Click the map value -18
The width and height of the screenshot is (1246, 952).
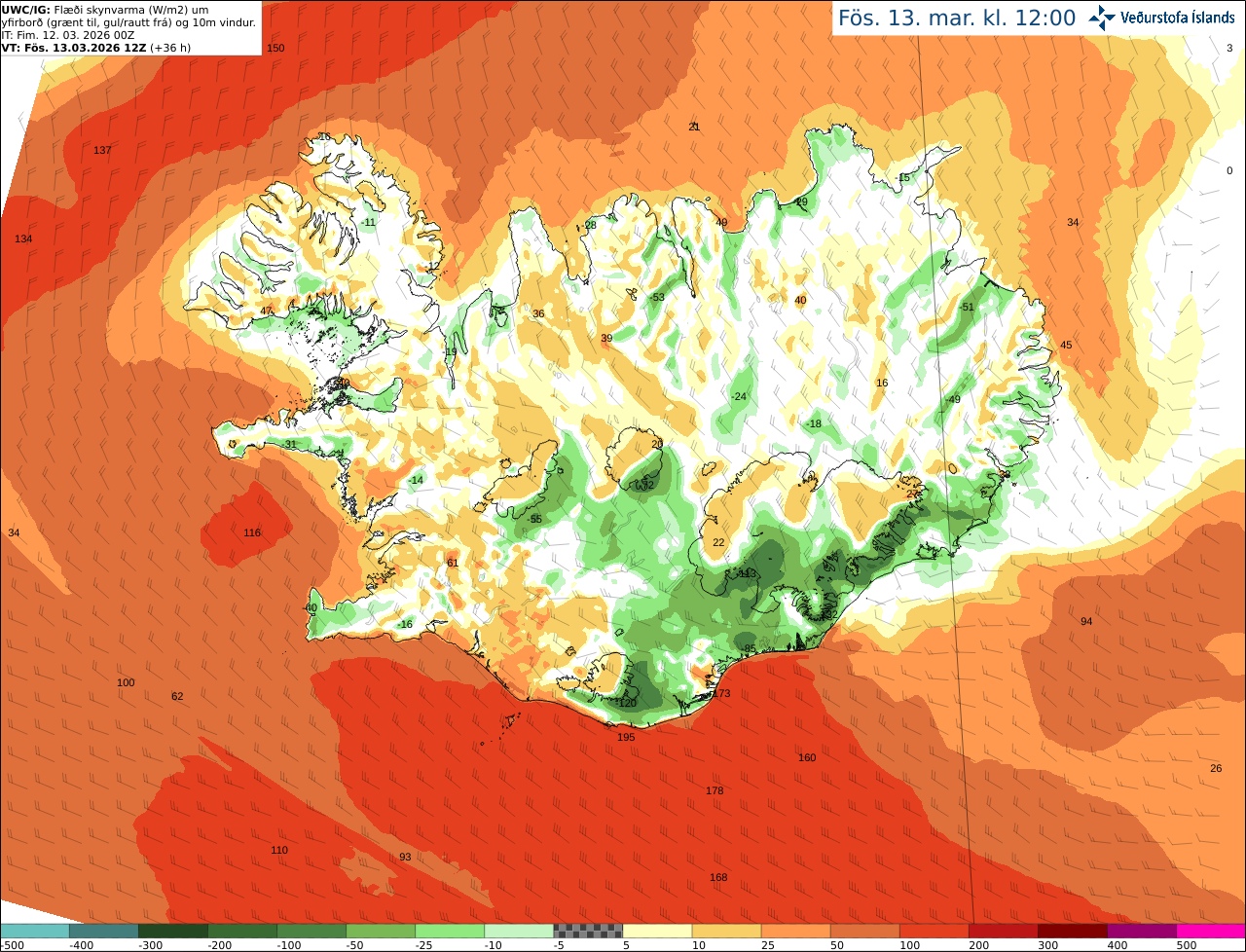coord(813,423)
